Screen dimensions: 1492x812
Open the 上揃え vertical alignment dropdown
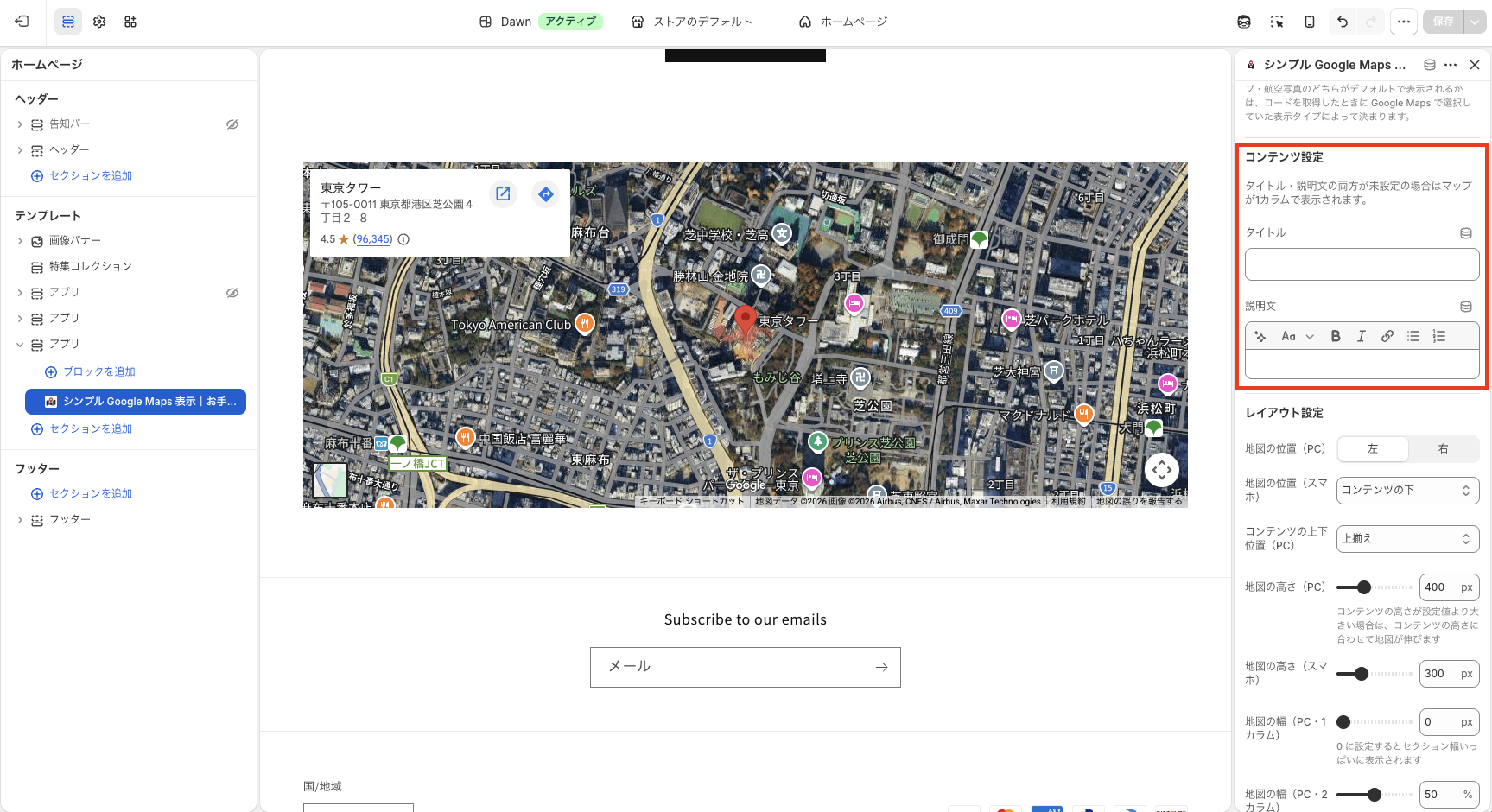[x=1407, y=539]
